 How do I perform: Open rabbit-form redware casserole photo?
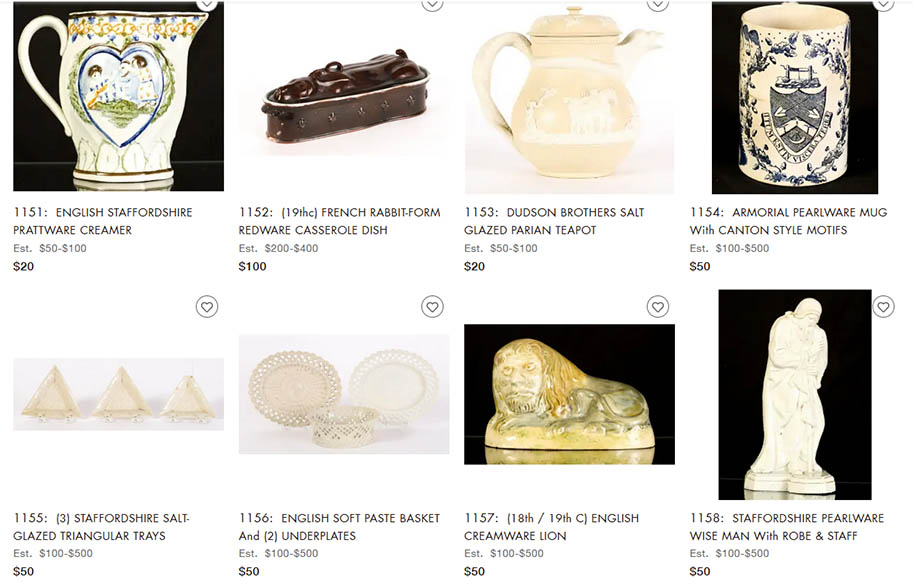(344, 98)
